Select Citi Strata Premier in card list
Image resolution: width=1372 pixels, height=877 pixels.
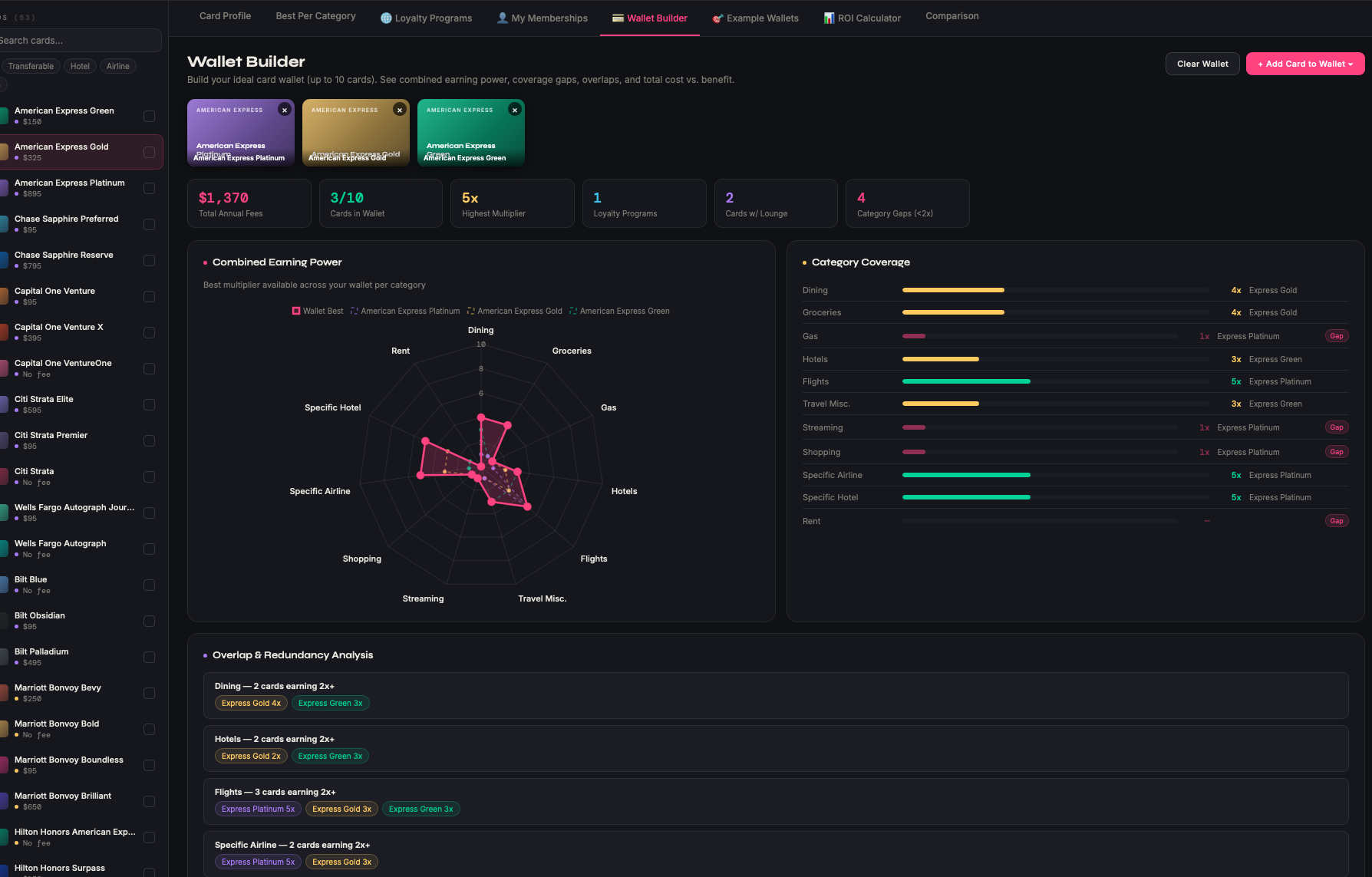tap(81, 440)
